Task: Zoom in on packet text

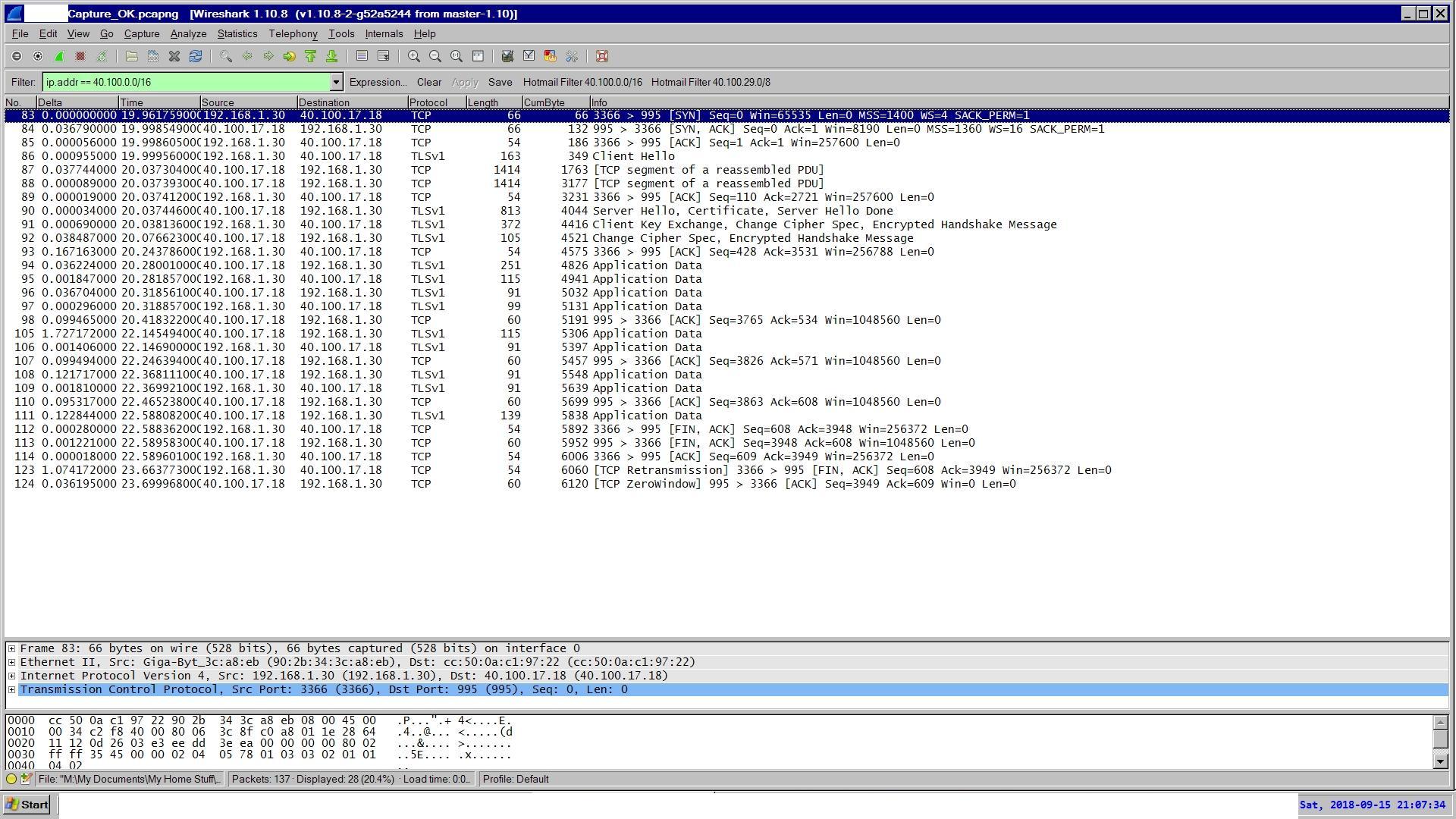Action: point(414,56)
